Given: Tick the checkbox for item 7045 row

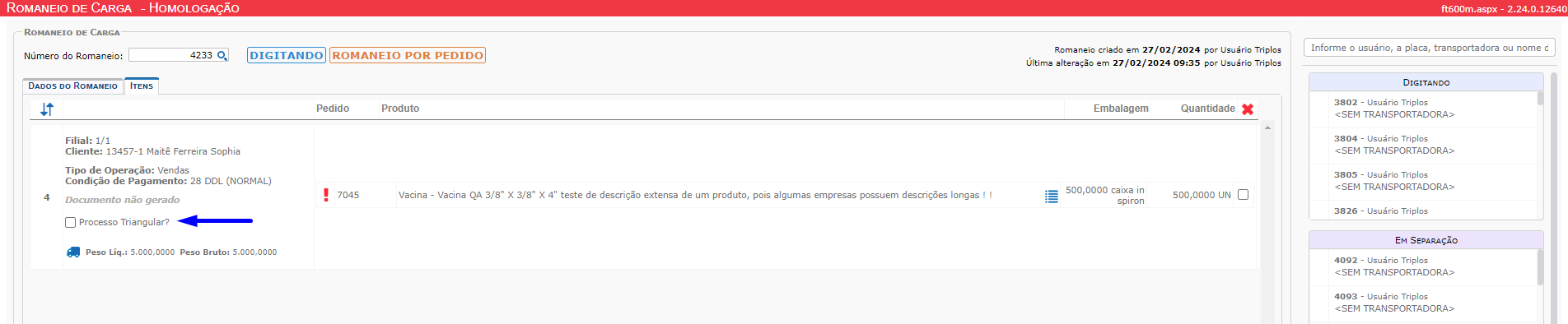Looking at the screenshot, I should [1243, 195].
